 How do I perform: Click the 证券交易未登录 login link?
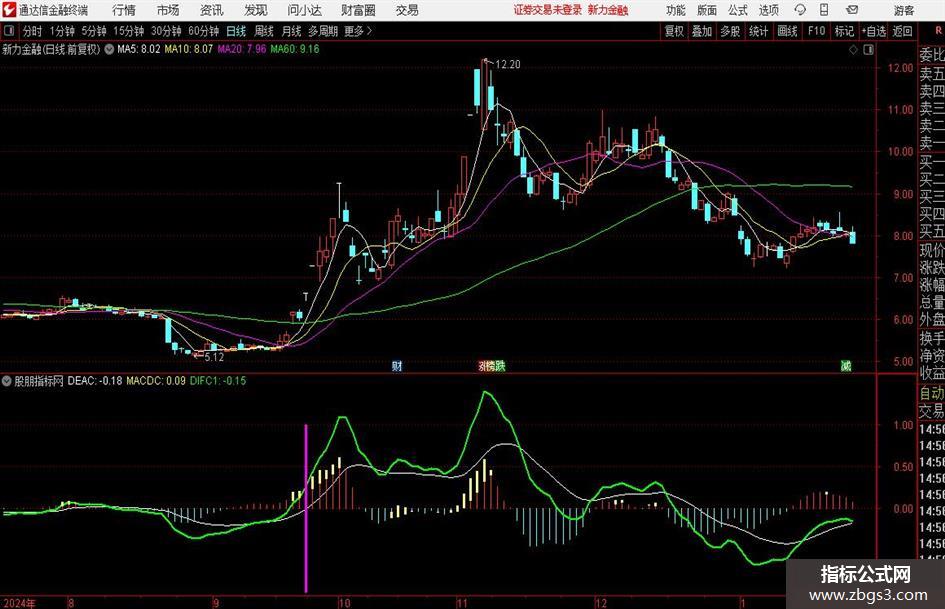pyautogui.click(x=548, y=10)
